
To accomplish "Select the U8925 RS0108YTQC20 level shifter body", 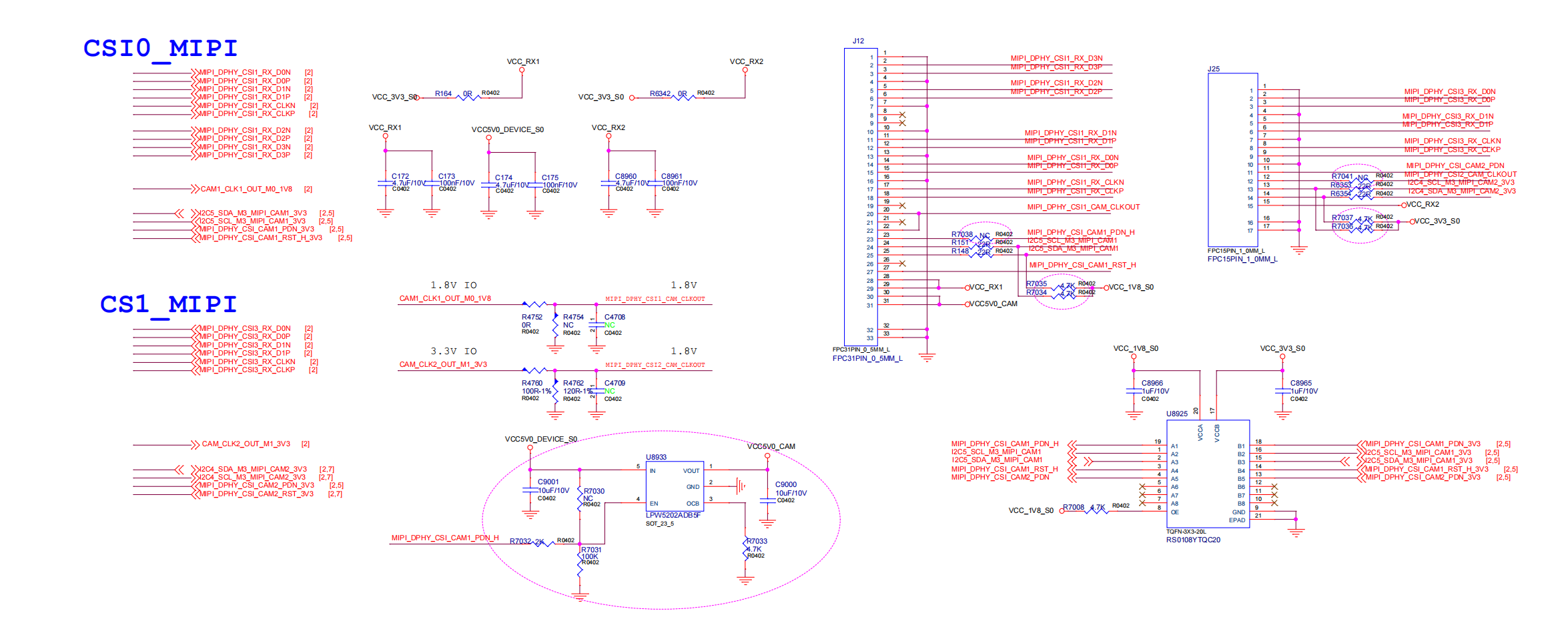I will [x=1207, y=474].
